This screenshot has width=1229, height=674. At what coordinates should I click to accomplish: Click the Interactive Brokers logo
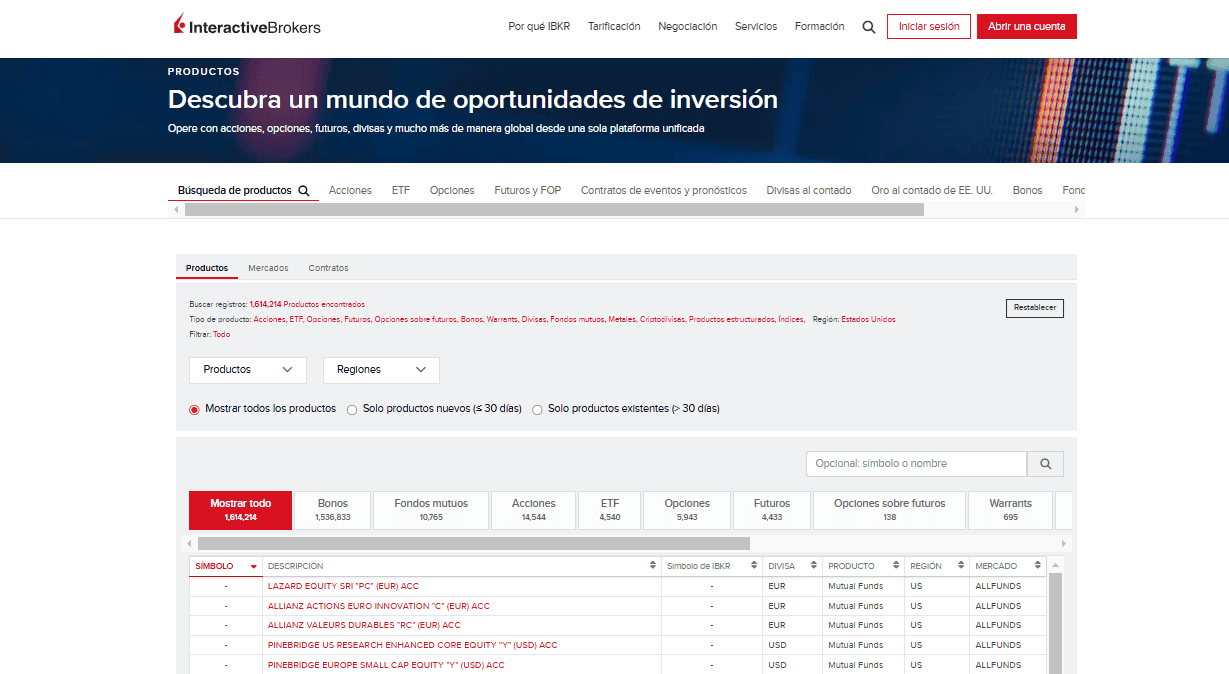pyautogui.click(x=247, y=27)
